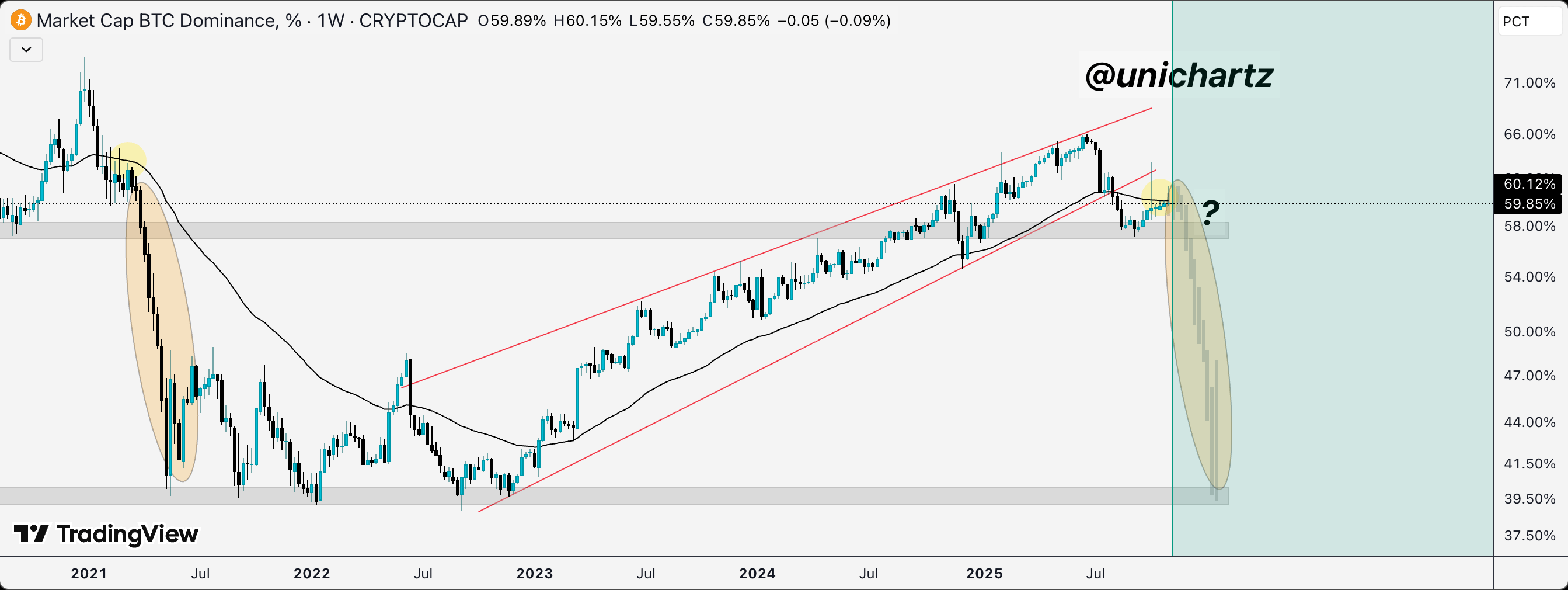The width and height of the screenshot is (1568, 590).
Task: Click the orange Bitcoin symbol icon
Action: coord(20,20)
